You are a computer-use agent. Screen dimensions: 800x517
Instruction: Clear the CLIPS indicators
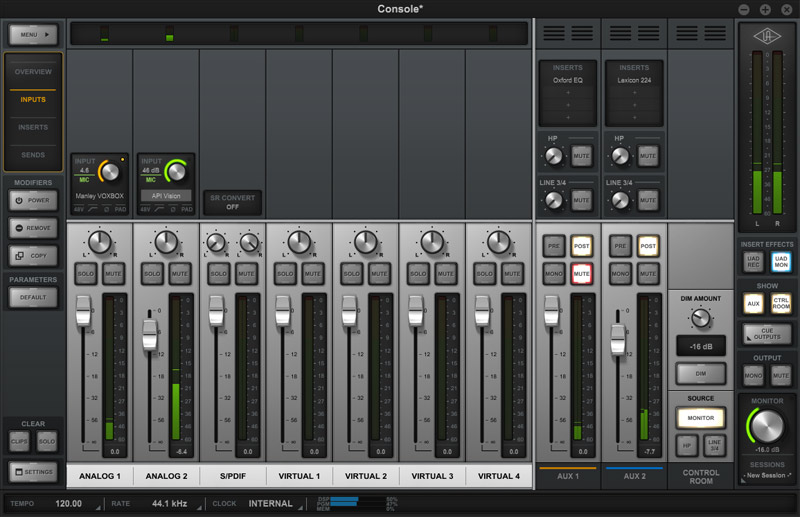click(19, 441)
